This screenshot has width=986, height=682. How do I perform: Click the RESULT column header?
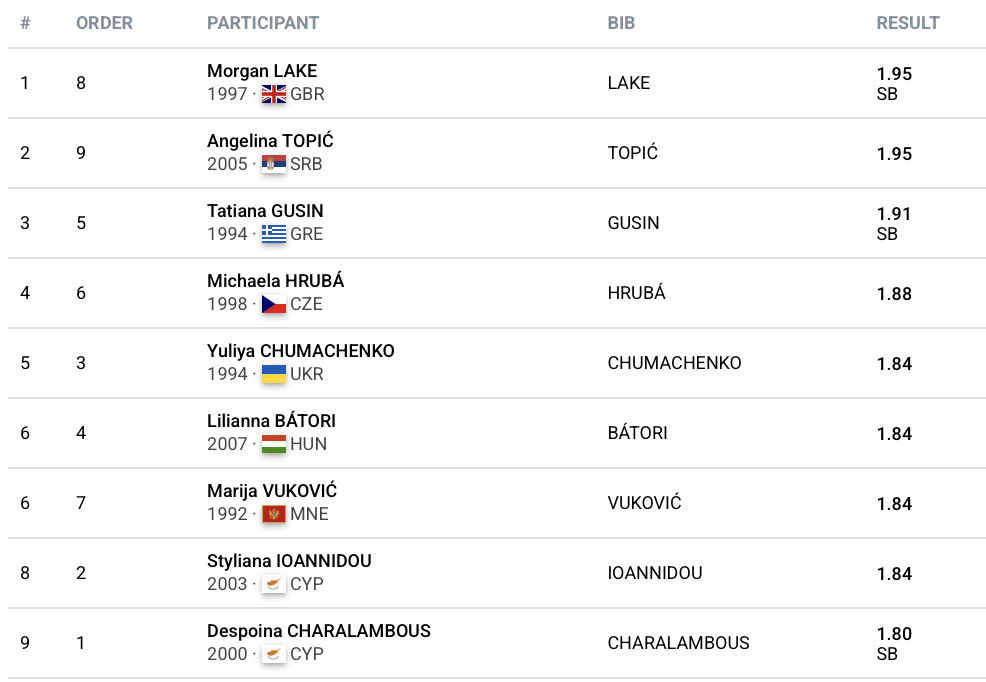click(908, 23)
